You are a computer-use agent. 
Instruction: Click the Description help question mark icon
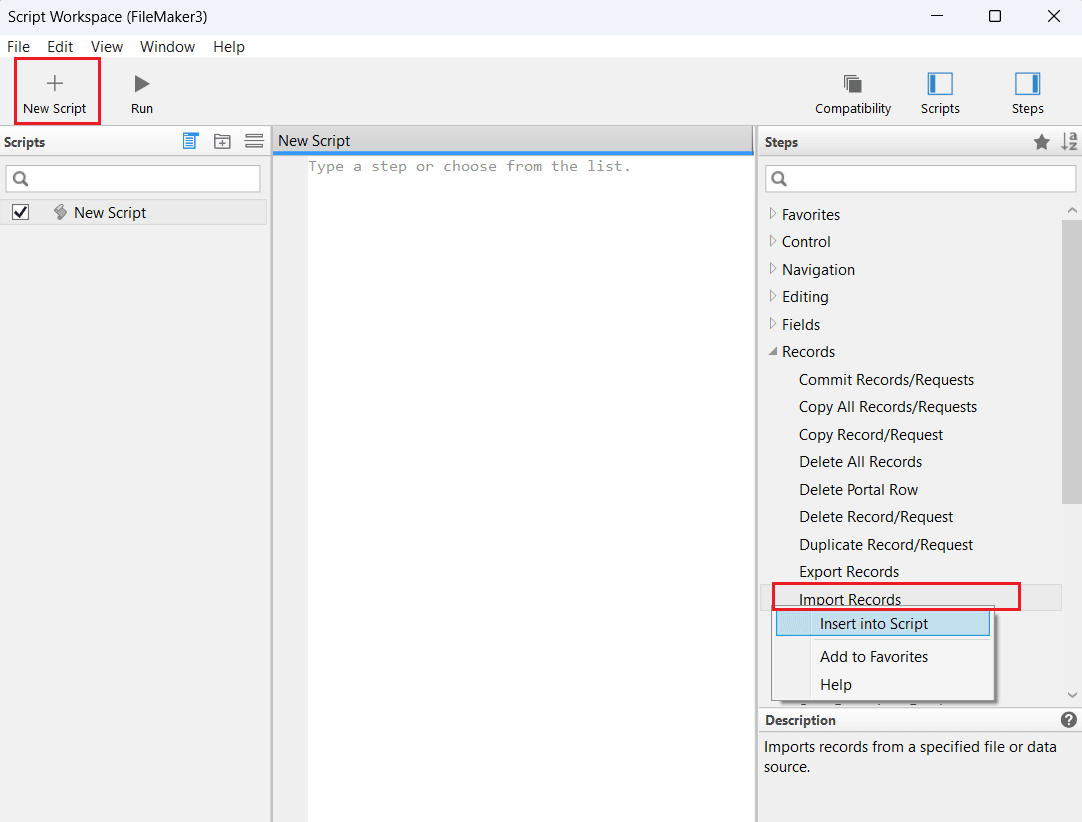point(1068,720)
